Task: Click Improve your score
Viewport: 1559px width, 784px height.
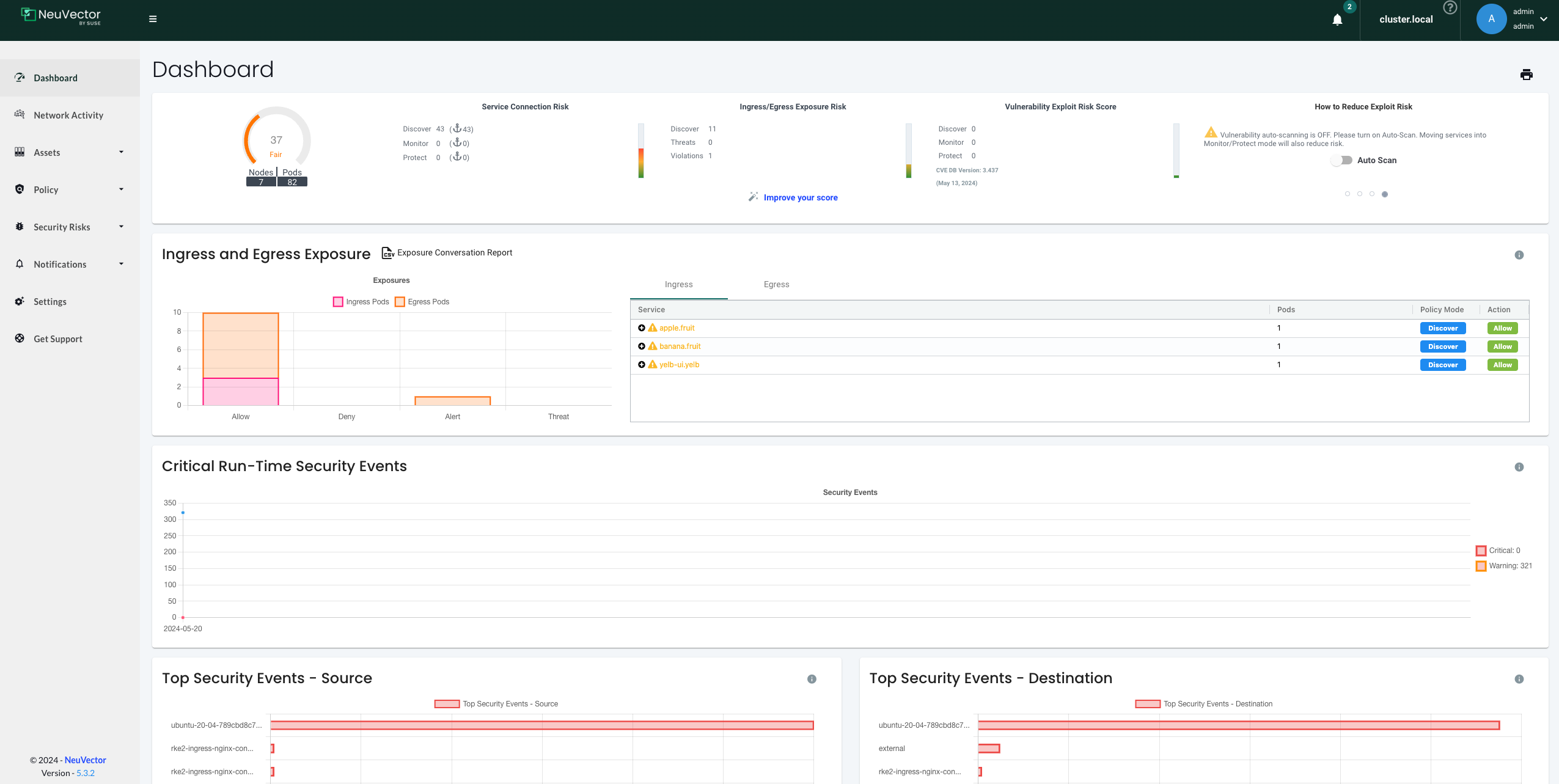Action: (x=800, y=197)
